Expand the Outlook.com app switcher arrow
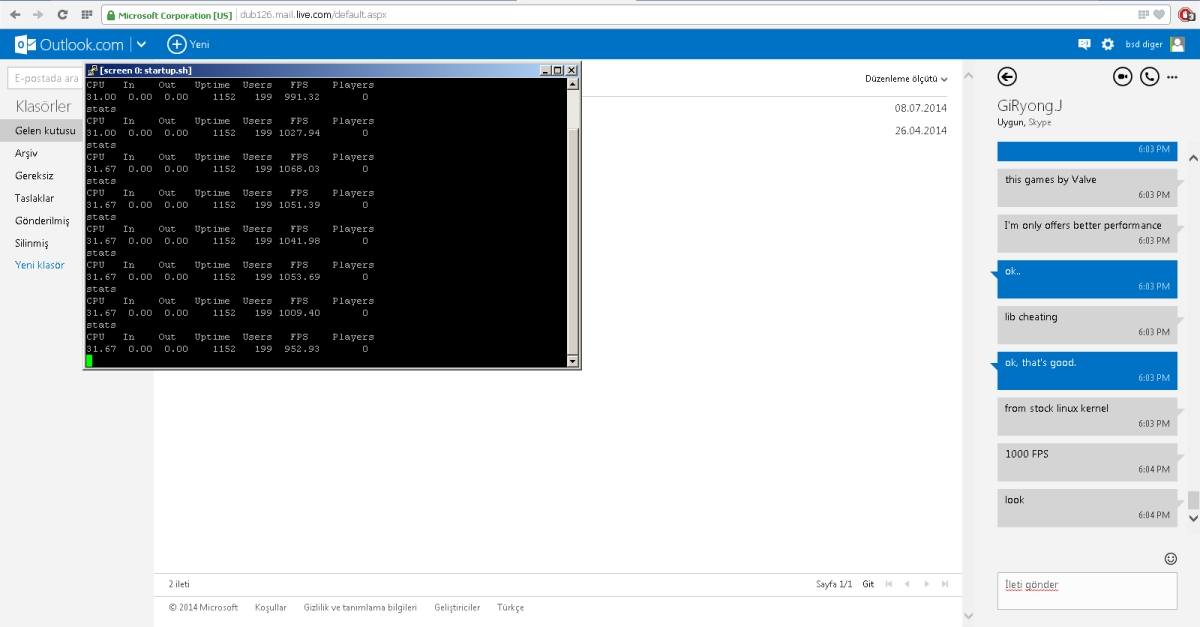This screenshot has height=627, width=1200. 141,44
